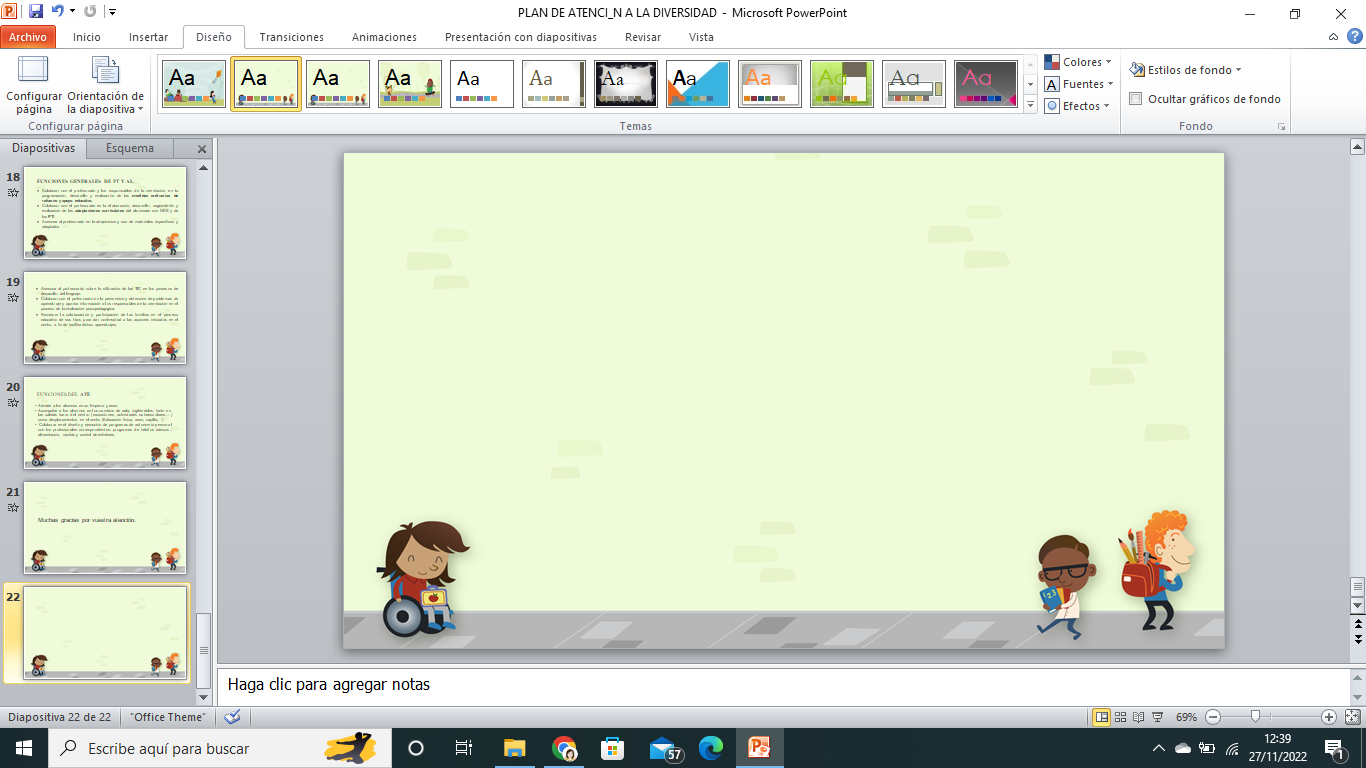Start slideshow from status bar icon

1157,717
